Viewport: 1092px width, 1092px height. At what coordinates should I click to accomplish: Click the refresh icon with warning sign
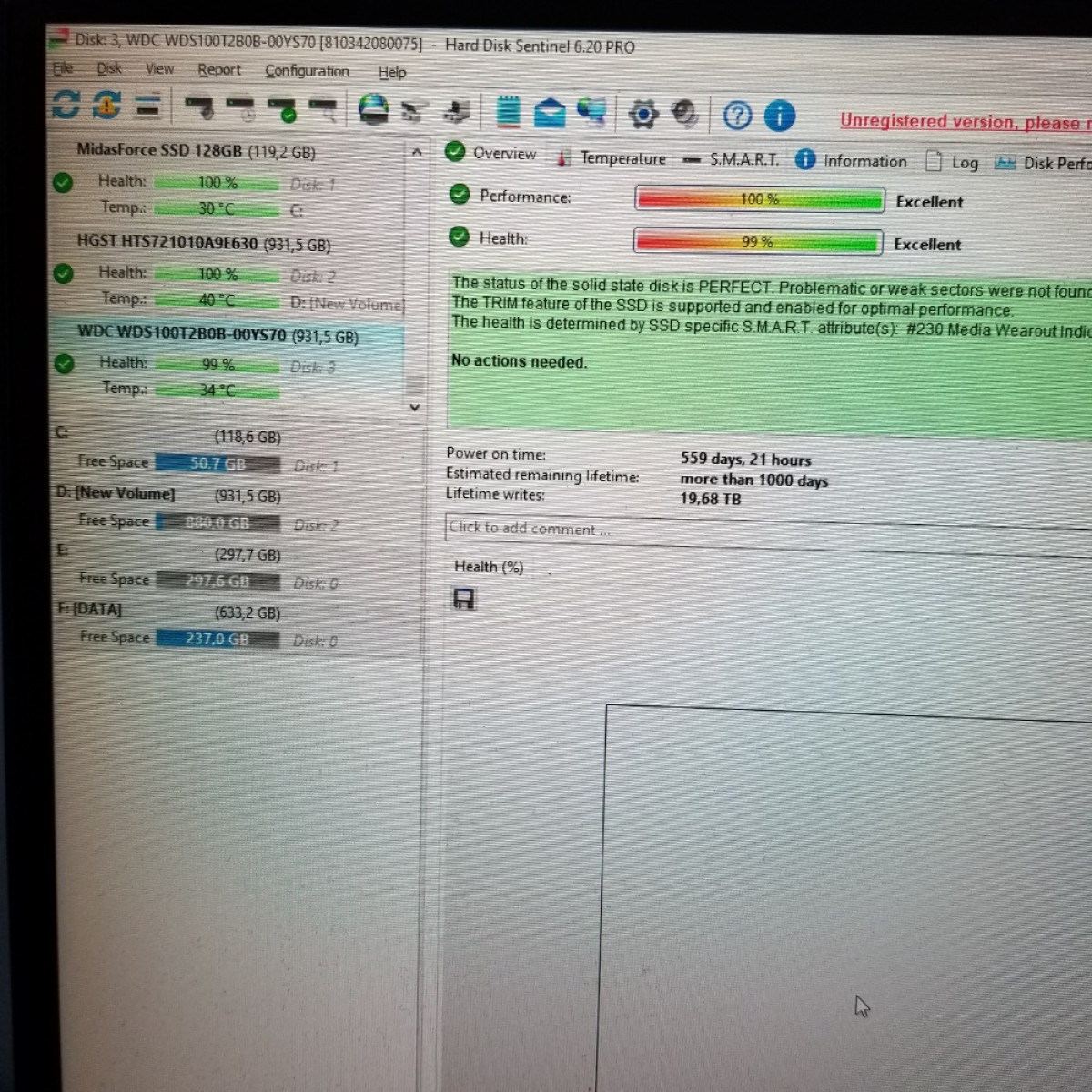click(x=106, y=106)
